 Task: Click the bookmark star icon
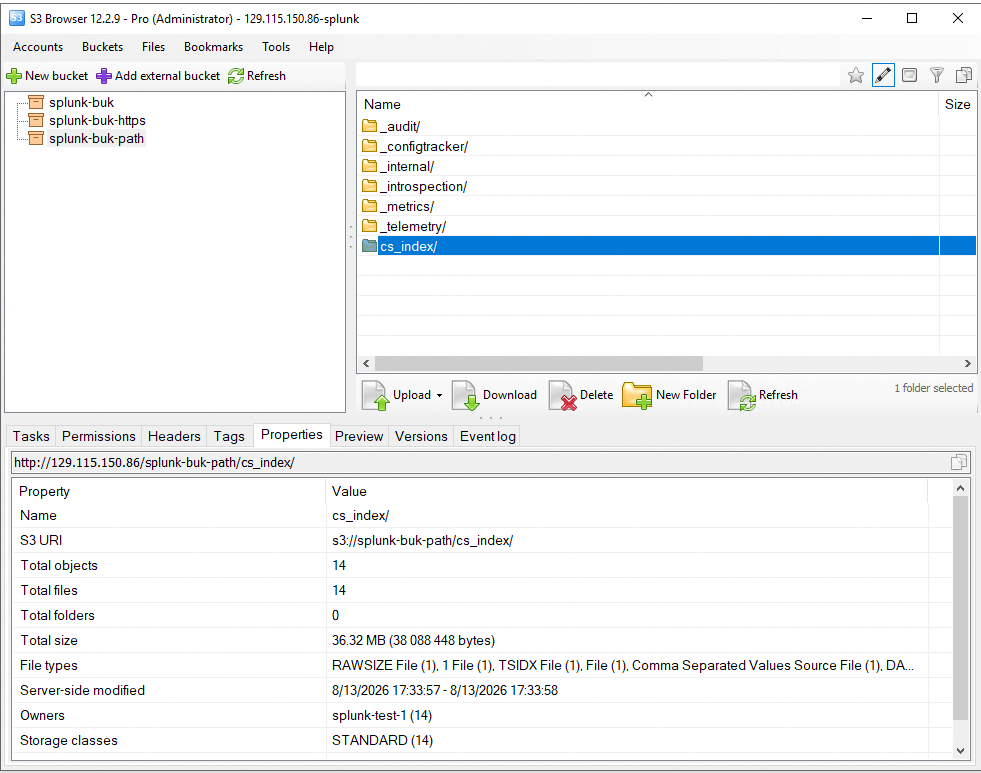tap(856, 76)
